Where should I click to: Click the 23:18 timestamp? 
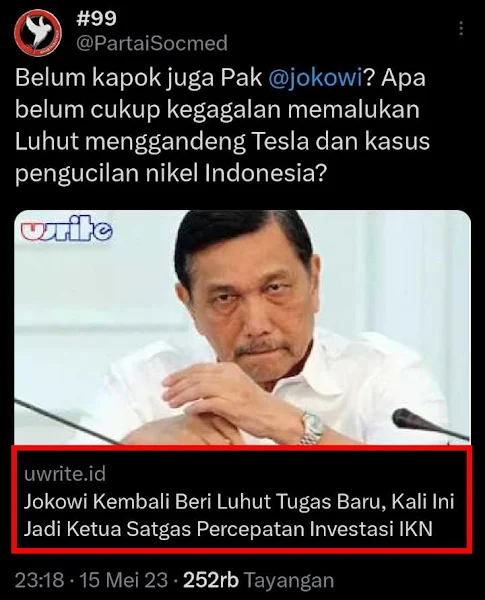[39, 580]
